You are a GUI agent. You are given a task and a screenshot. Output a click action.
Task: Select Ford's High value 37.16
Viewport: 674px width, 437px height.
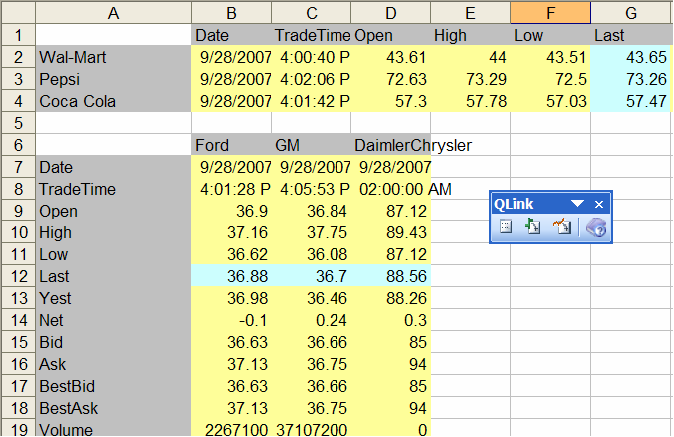coord(231,232)
